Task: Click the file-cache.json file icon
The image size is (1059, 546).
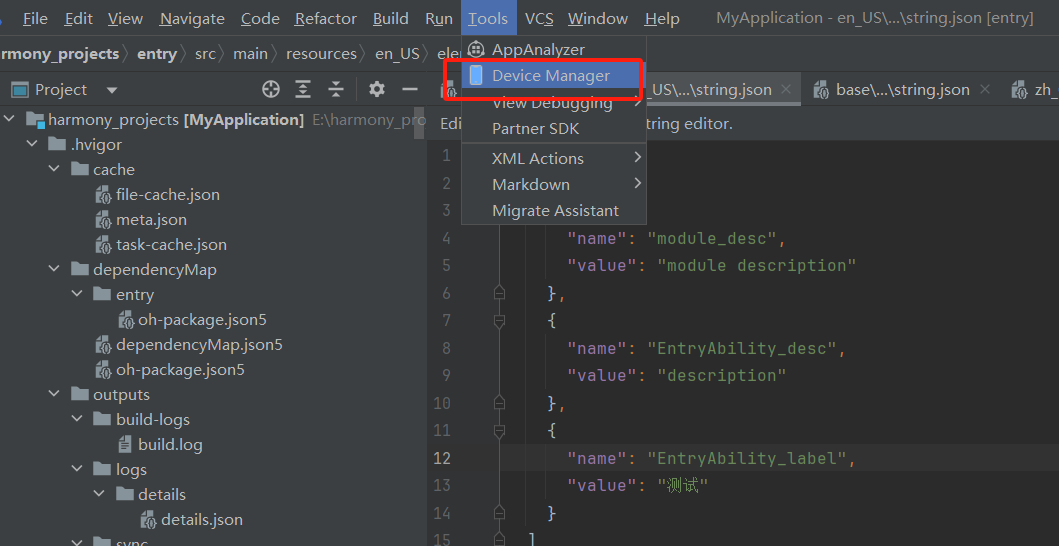Action: [103, 196]
